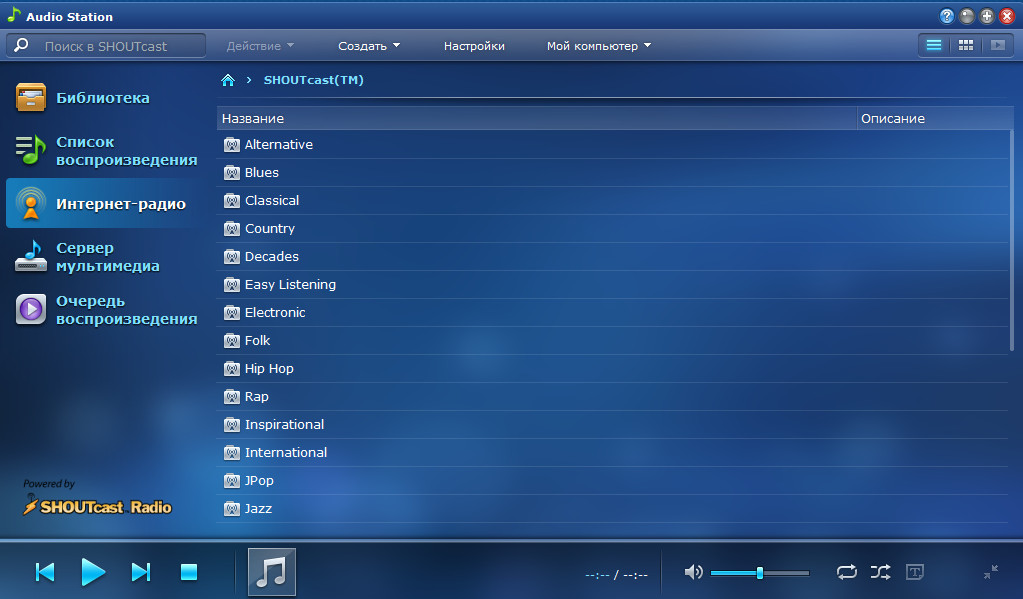This screenshot has width=1023, height=599.
Task: Toggle repeat mode
Action: [846, 572]
